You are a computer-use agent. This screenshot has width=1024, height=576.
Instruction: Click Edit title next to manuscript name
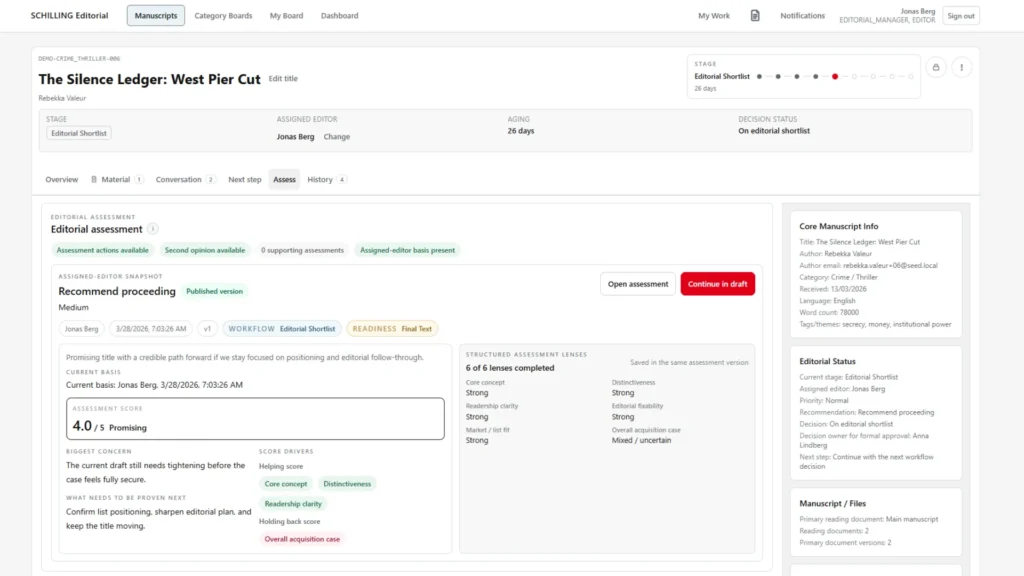coord(283,79)
